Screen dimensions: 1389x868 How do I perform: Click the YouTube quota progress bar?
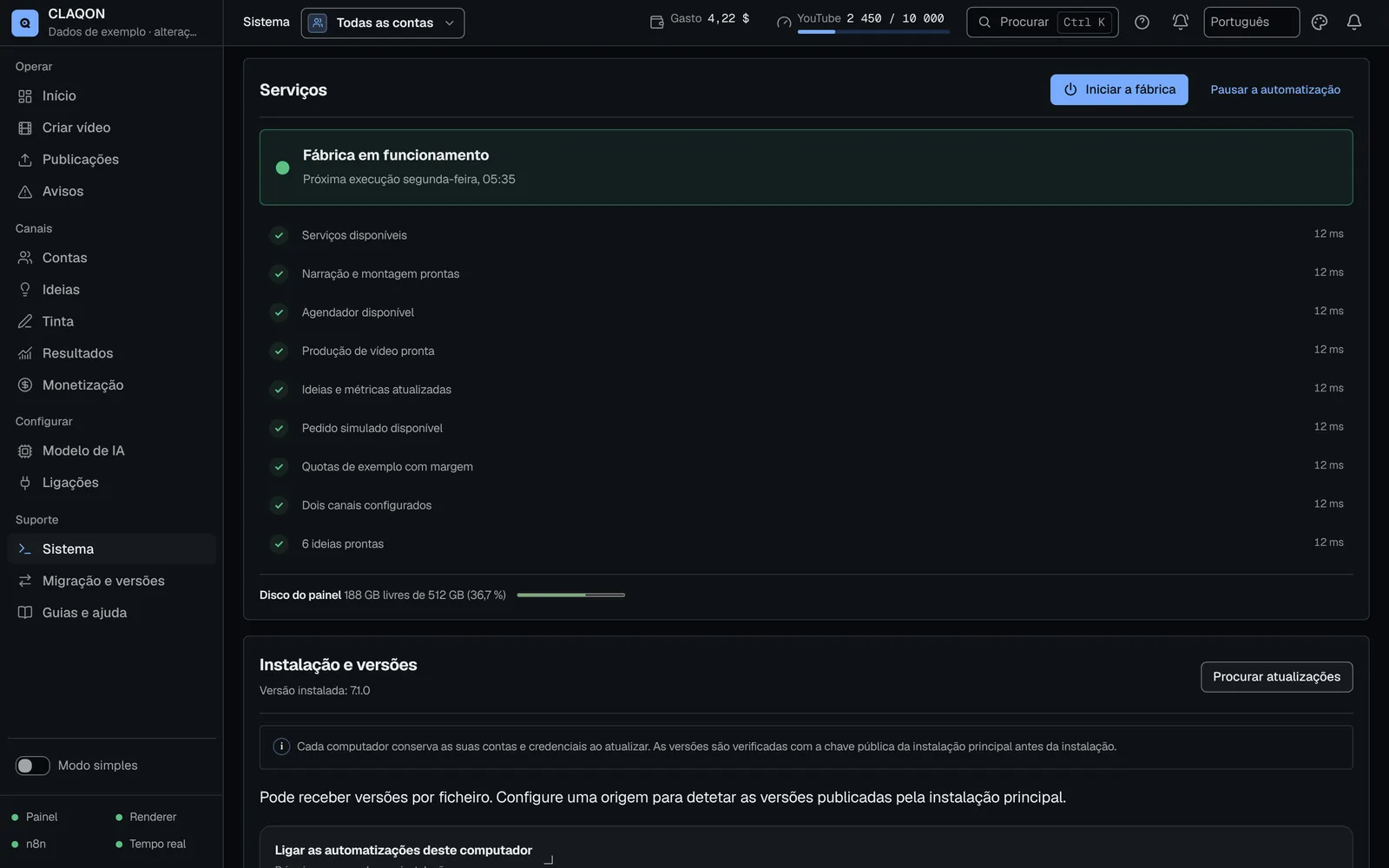(873, 32)
